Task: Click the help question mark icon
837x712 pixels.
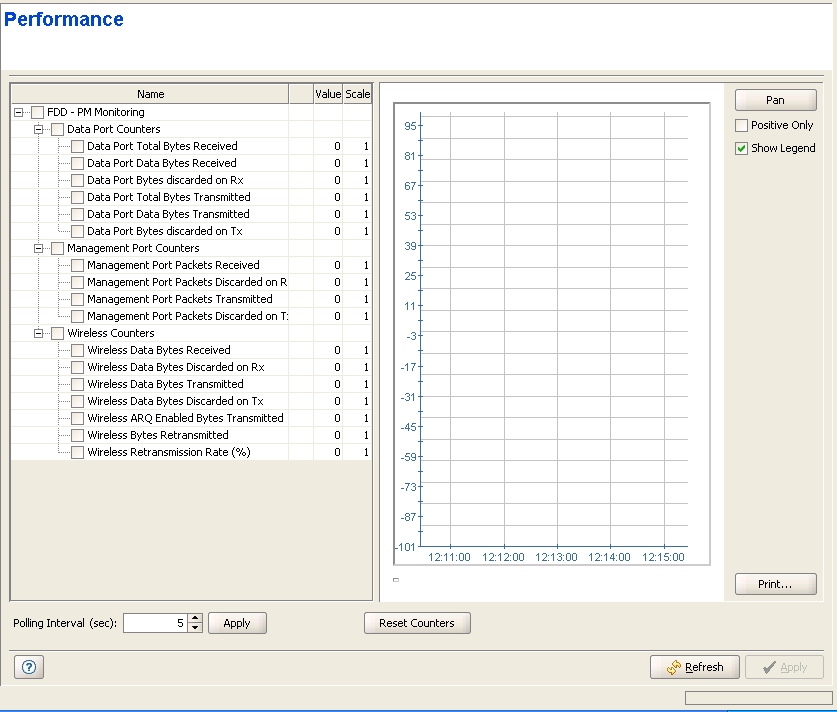Action: pos(28,667)
